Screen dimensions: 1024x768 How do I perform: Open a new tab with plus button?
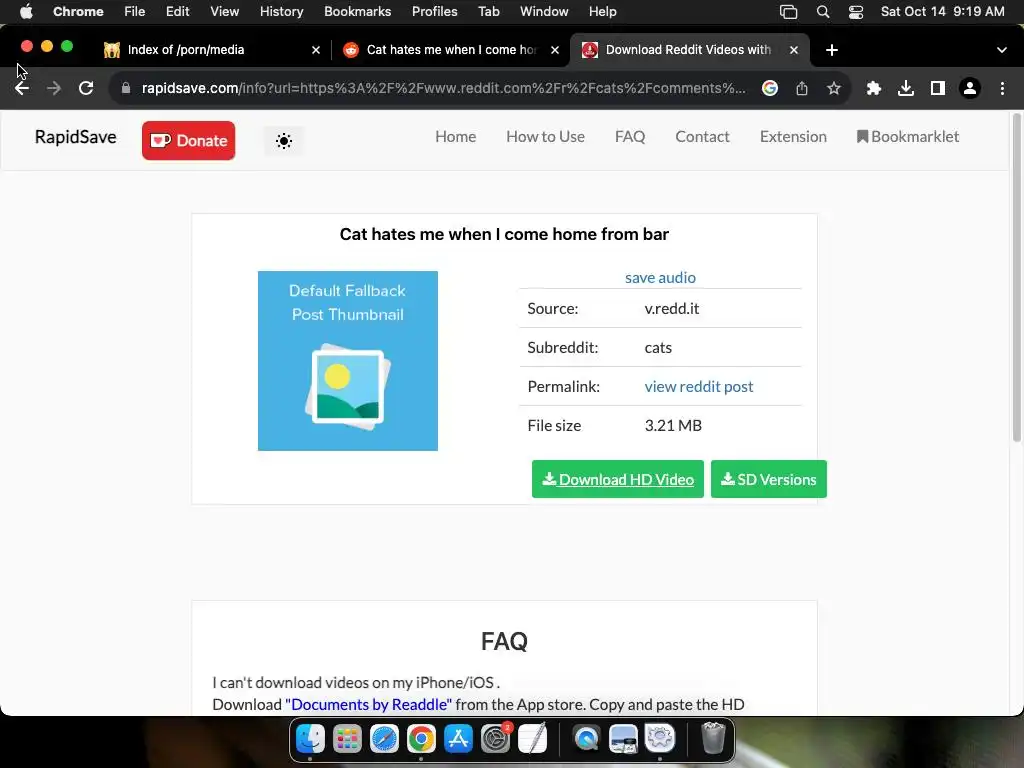point(832,50)
